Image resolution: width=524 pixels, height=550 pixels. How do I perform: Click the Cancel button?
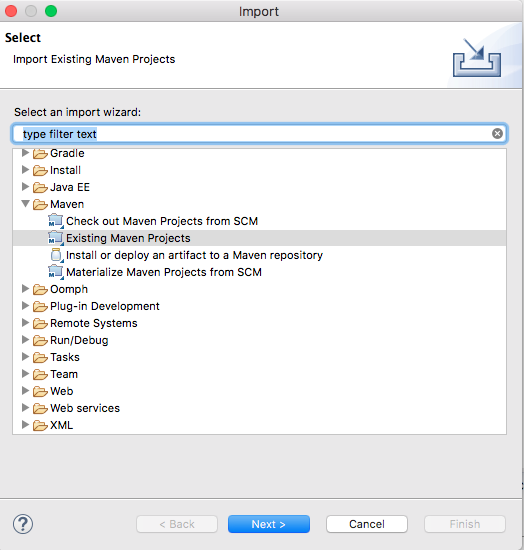click(367, 524)
